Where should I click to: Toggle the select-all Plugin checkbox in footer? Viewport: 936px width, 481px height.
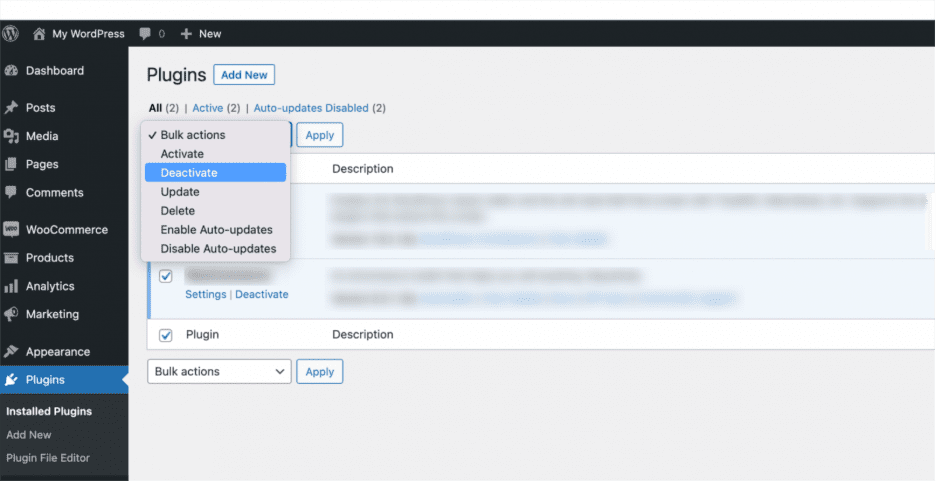click(x=166, y=335)
